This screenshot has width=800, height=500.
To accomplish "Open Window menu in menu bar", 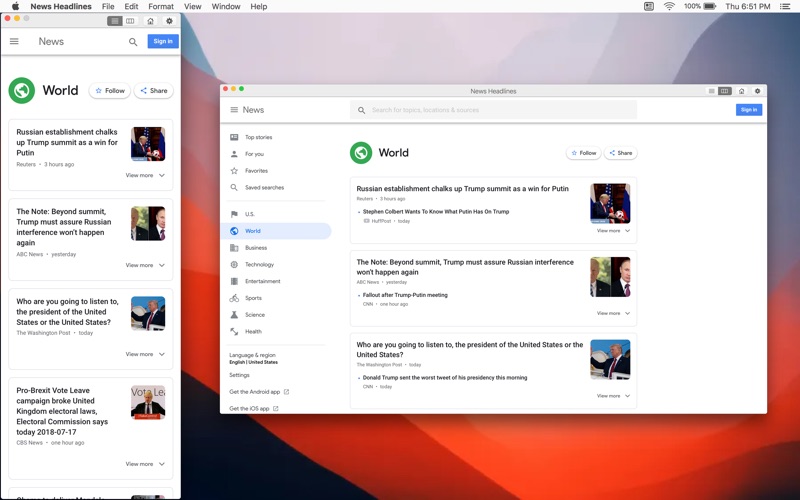I will pos(226,7).
